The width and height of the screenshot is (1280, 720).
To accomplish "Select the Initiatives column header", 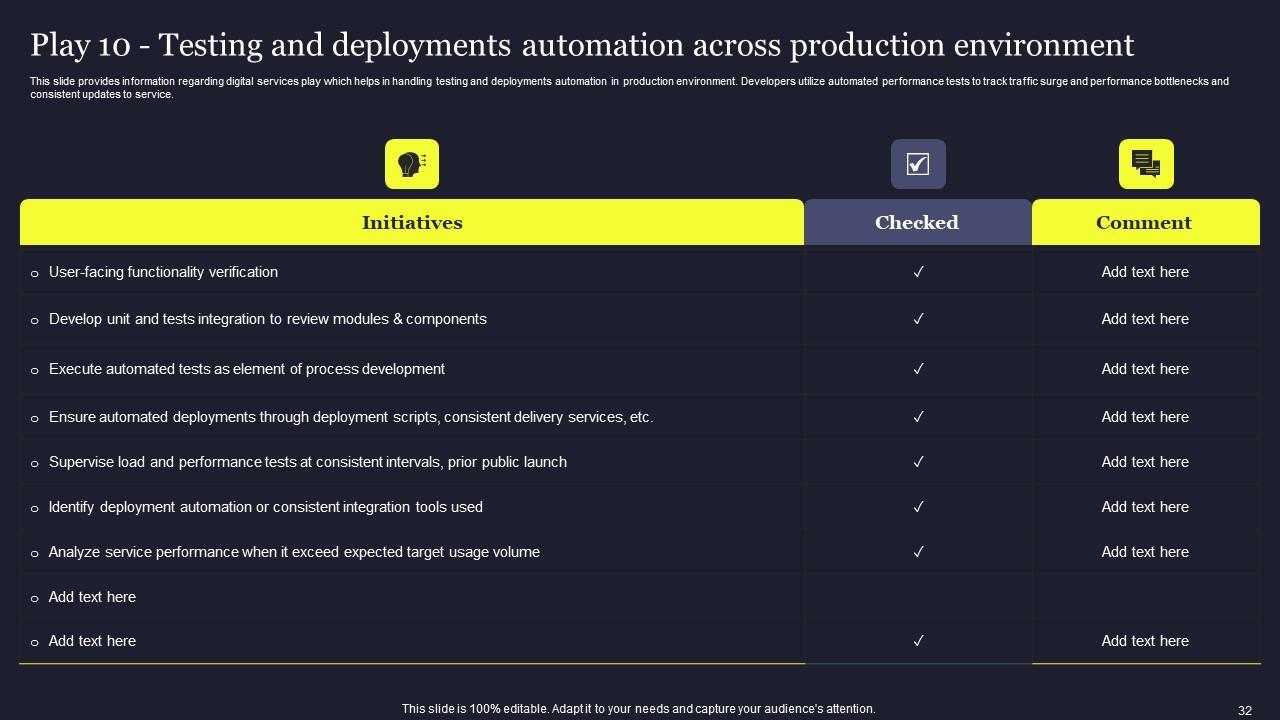I will (x=412, y=222).
